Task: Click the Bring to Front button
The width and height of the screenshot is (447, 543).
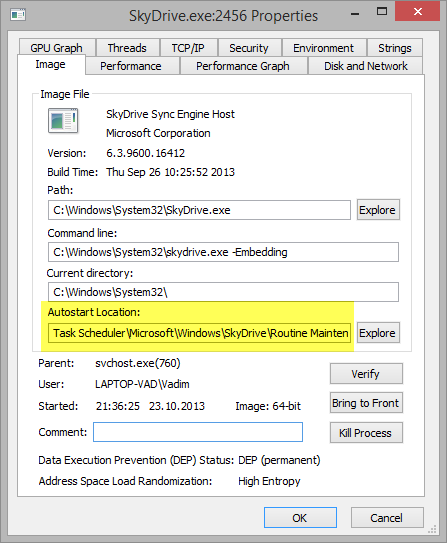Action: [366, 403]
